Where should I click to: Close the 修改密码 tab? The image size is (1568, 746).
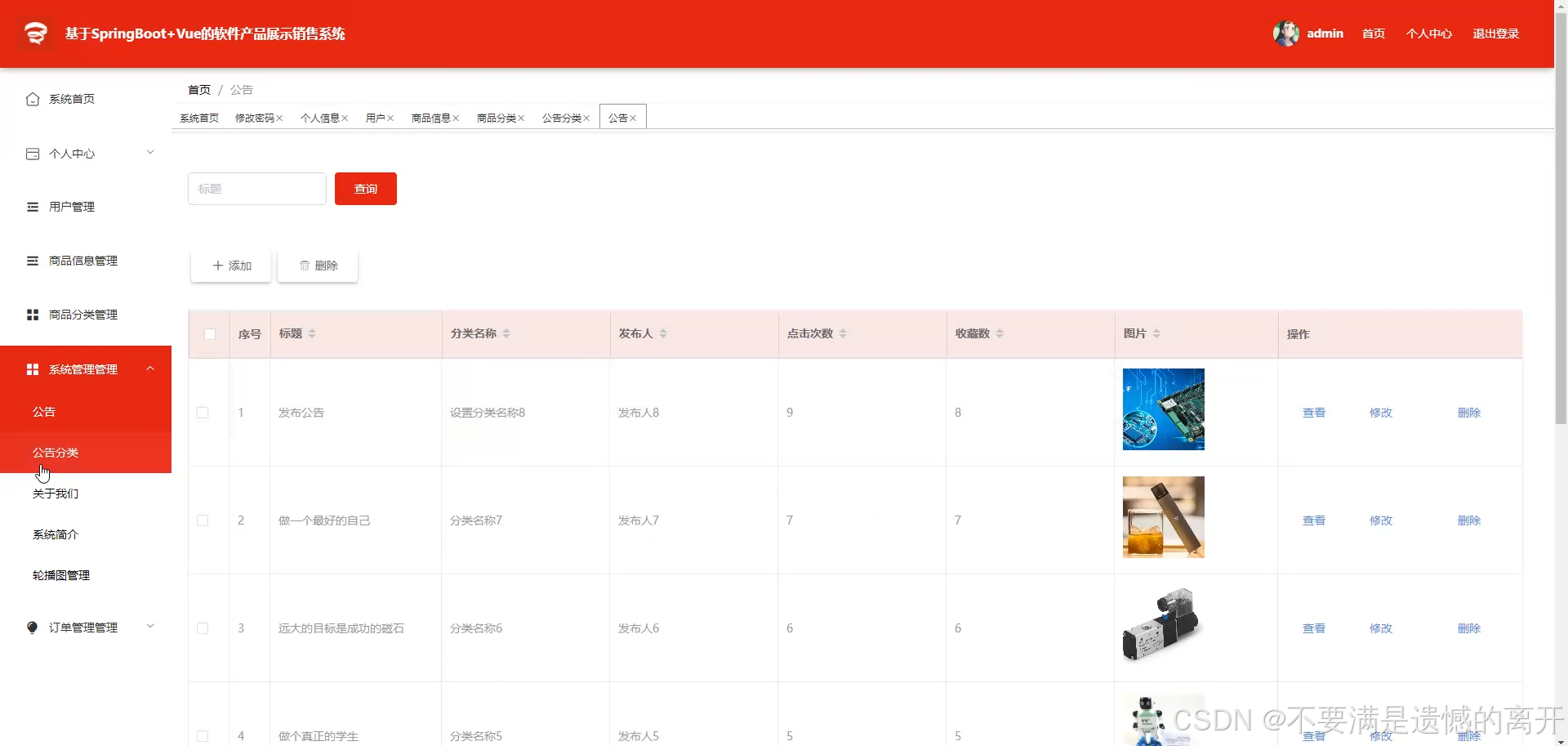(279, 118)
